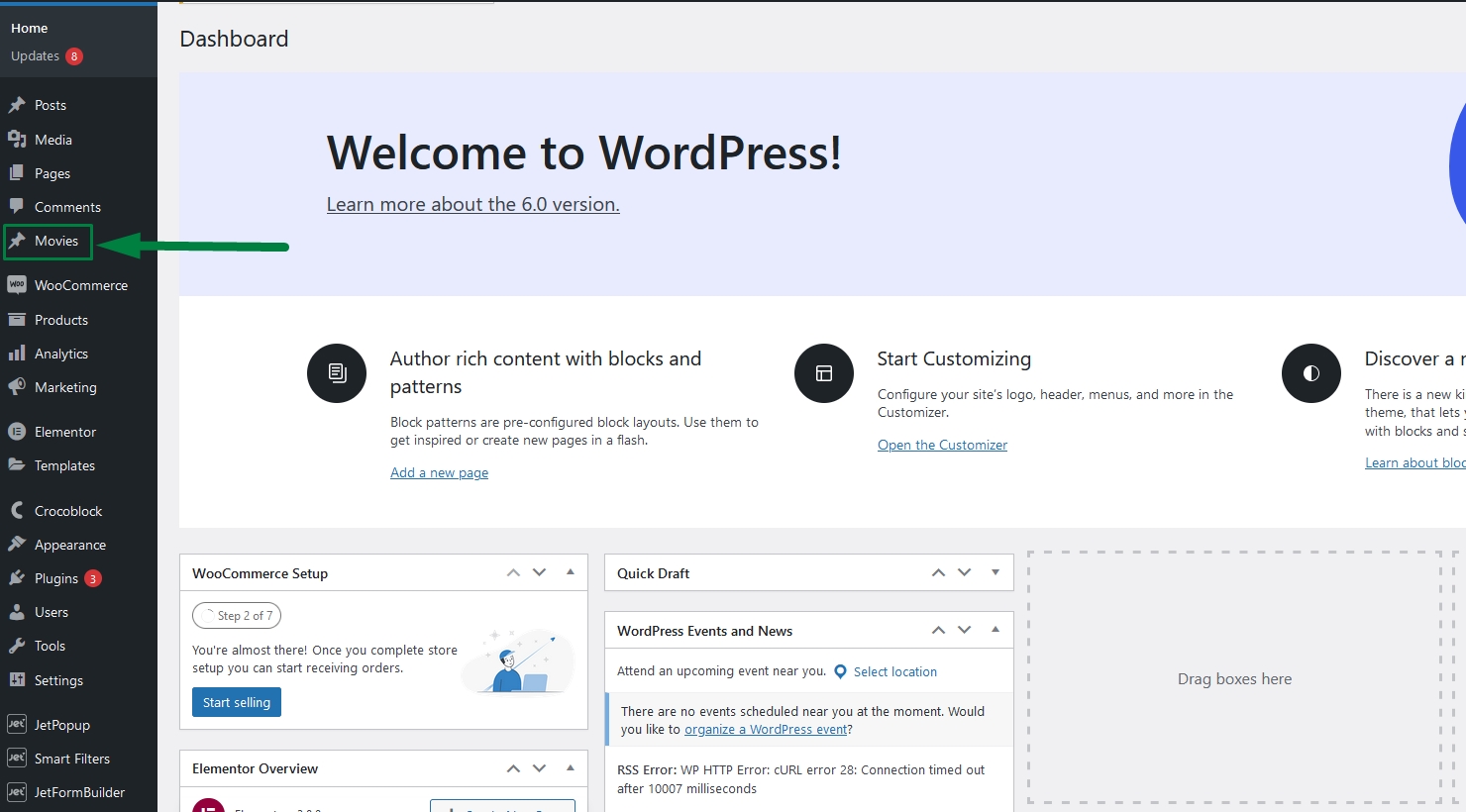
Task: Click the JetFormBuilder jet icon
Action: click(x=17, y=791)
